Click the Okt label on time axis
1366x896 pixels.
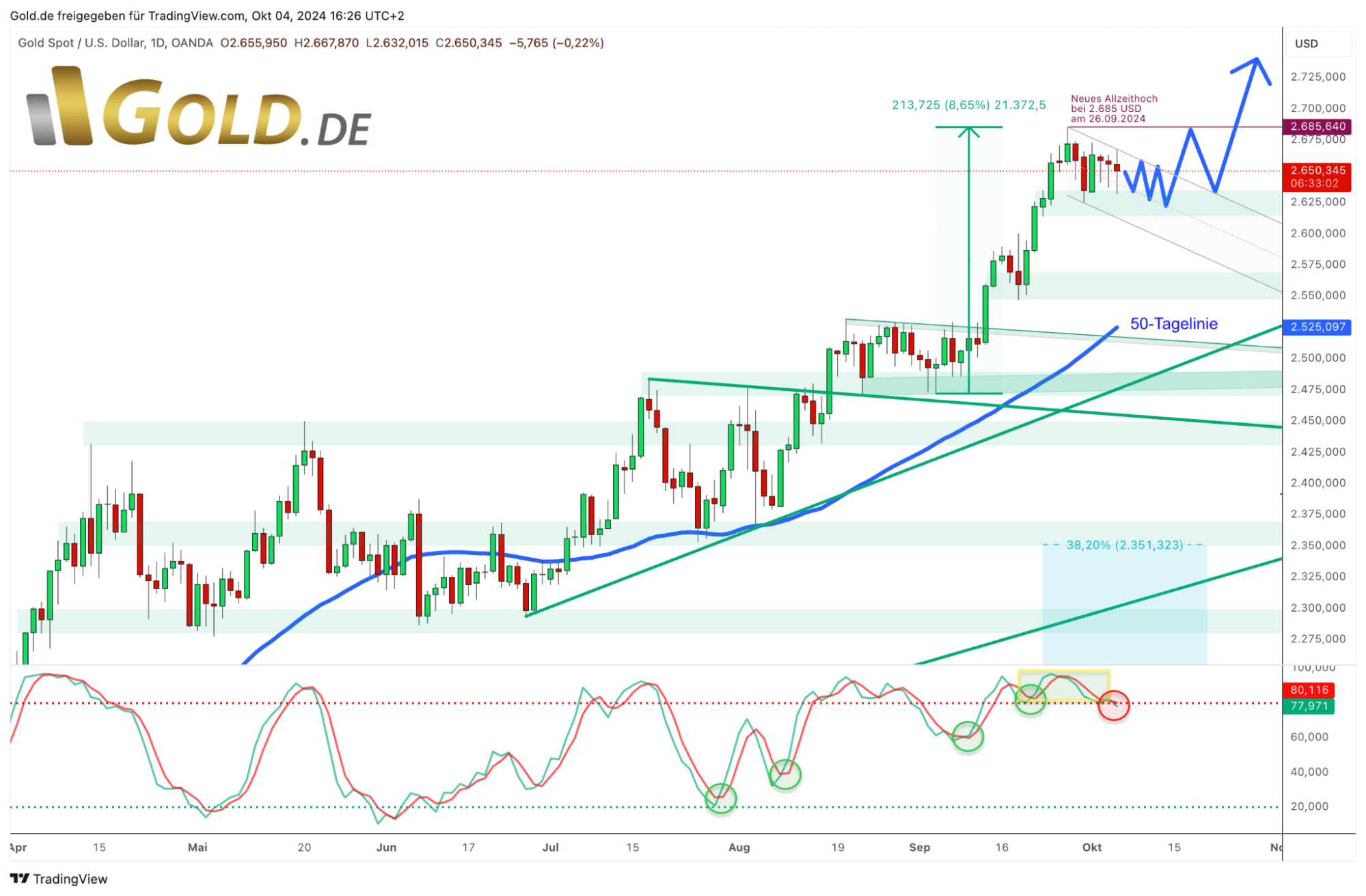click(1091, 847)
